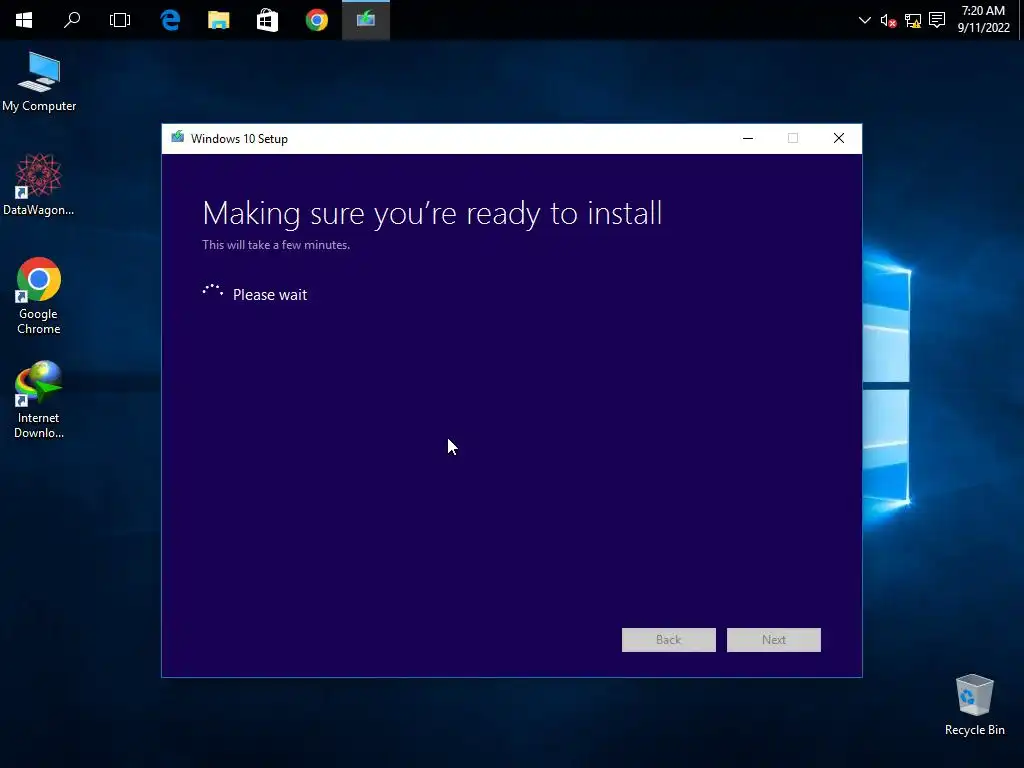Screen dimensions: 1024x768
Task: Click the Windows 10 Setup title icon
Action: point(178,138)
